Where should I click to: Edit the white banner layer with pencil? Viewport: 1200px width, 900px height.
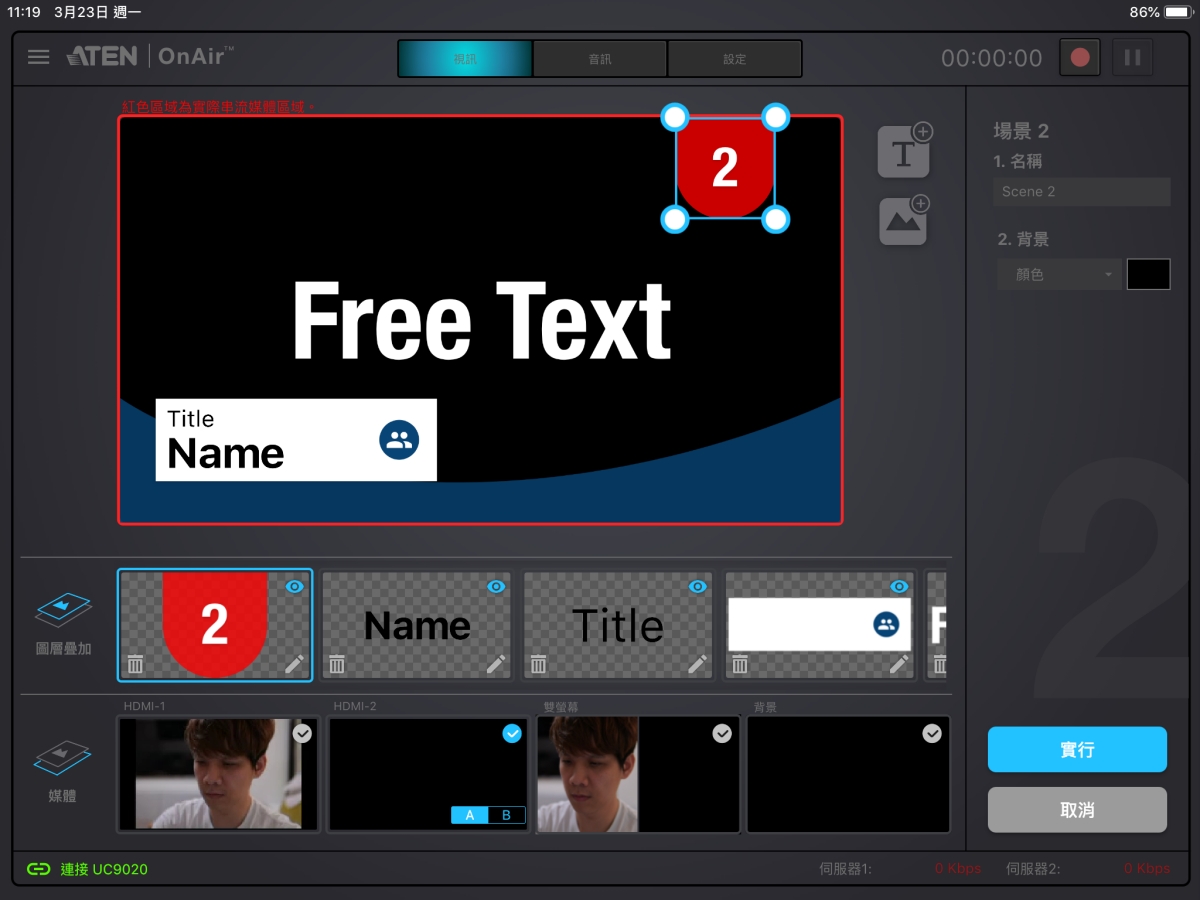[x=899, y=664]
